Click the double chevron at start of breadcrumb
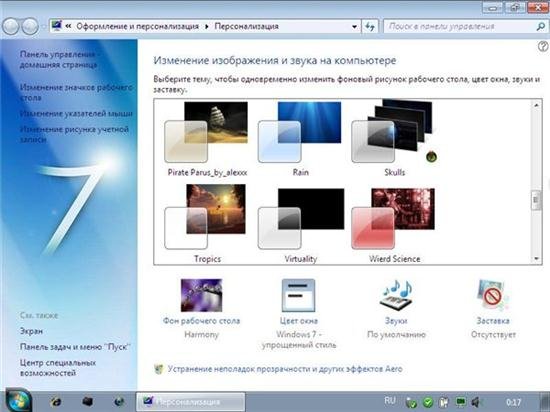The image size is (550, 412). [68, 26]
